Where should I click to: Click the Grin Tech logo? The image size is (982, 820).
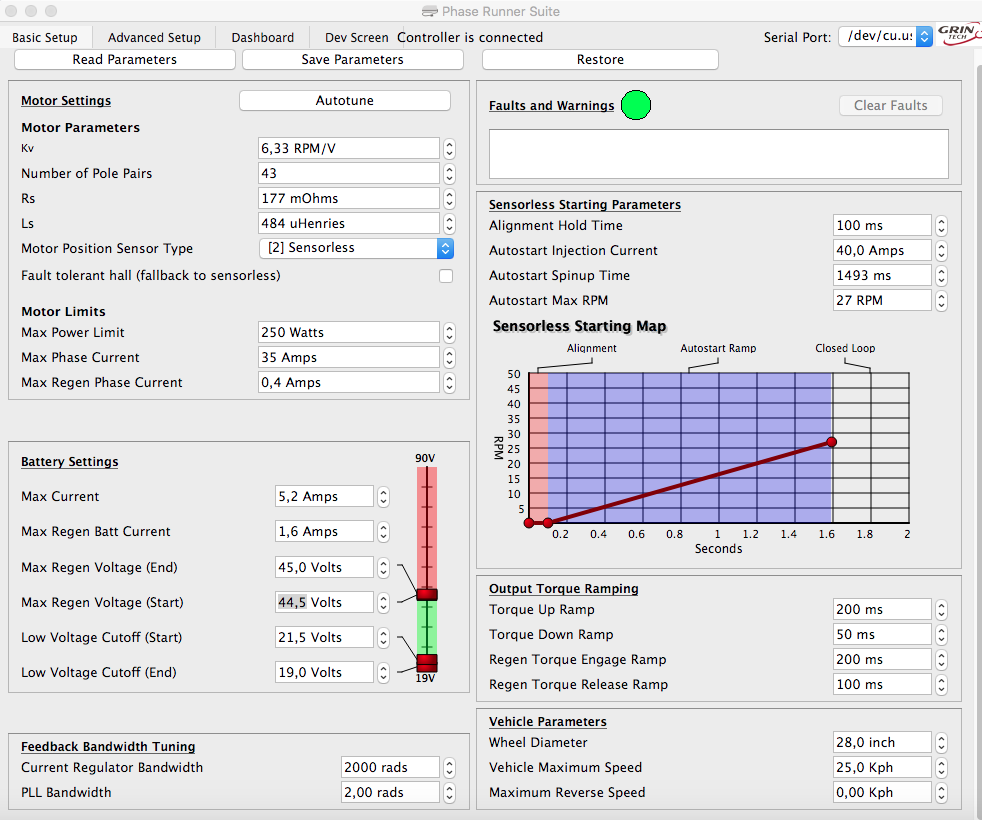(959, 36)
